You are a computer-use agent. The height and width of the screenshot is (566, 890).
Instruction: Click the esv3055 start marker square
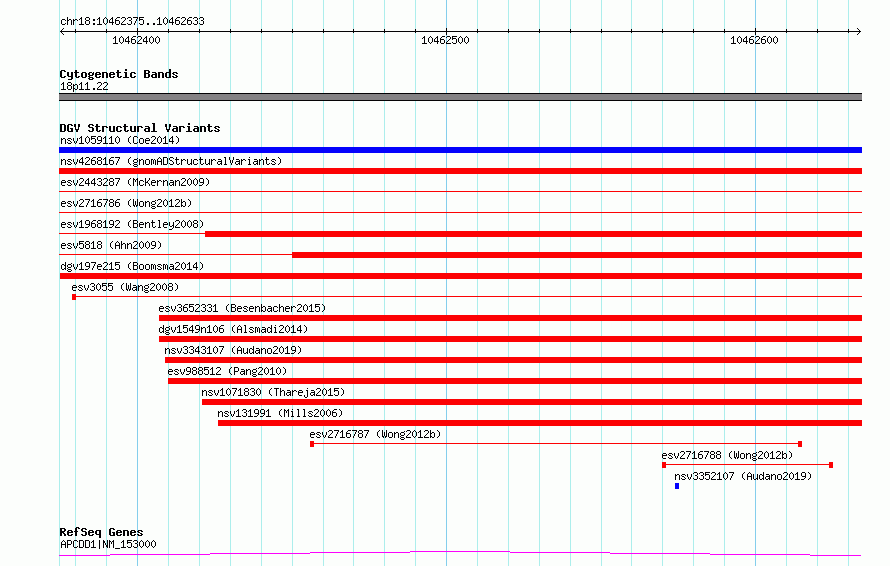pyautogui.click(x=74, y=297)
